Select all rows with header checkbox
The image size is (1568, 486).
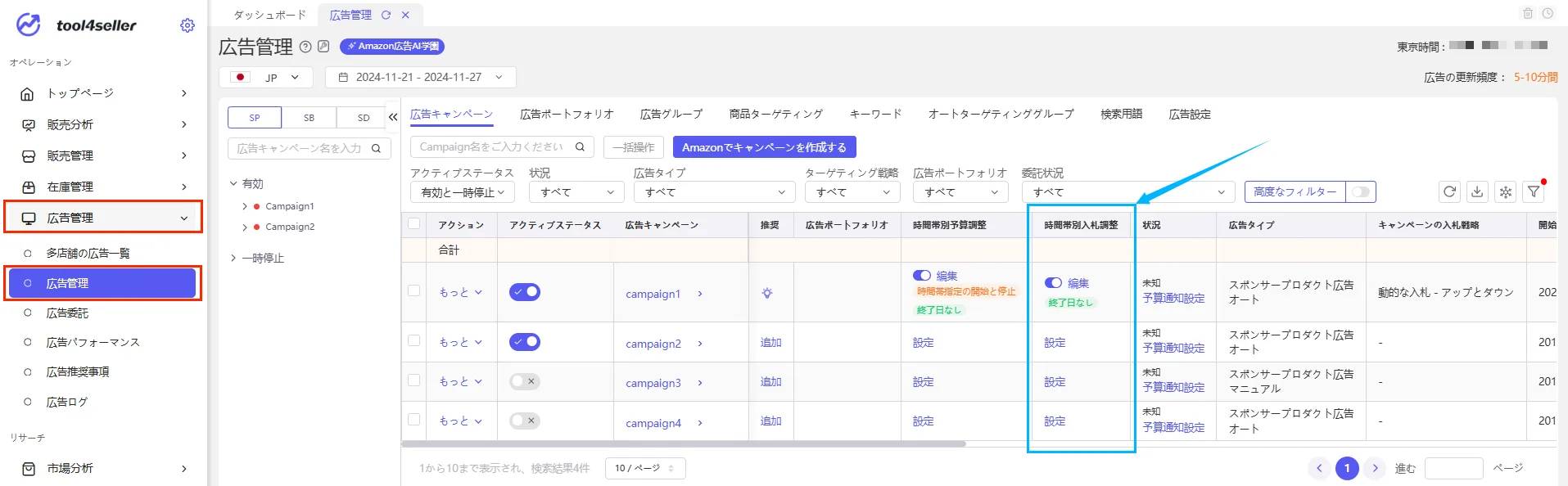pos(414,223)
